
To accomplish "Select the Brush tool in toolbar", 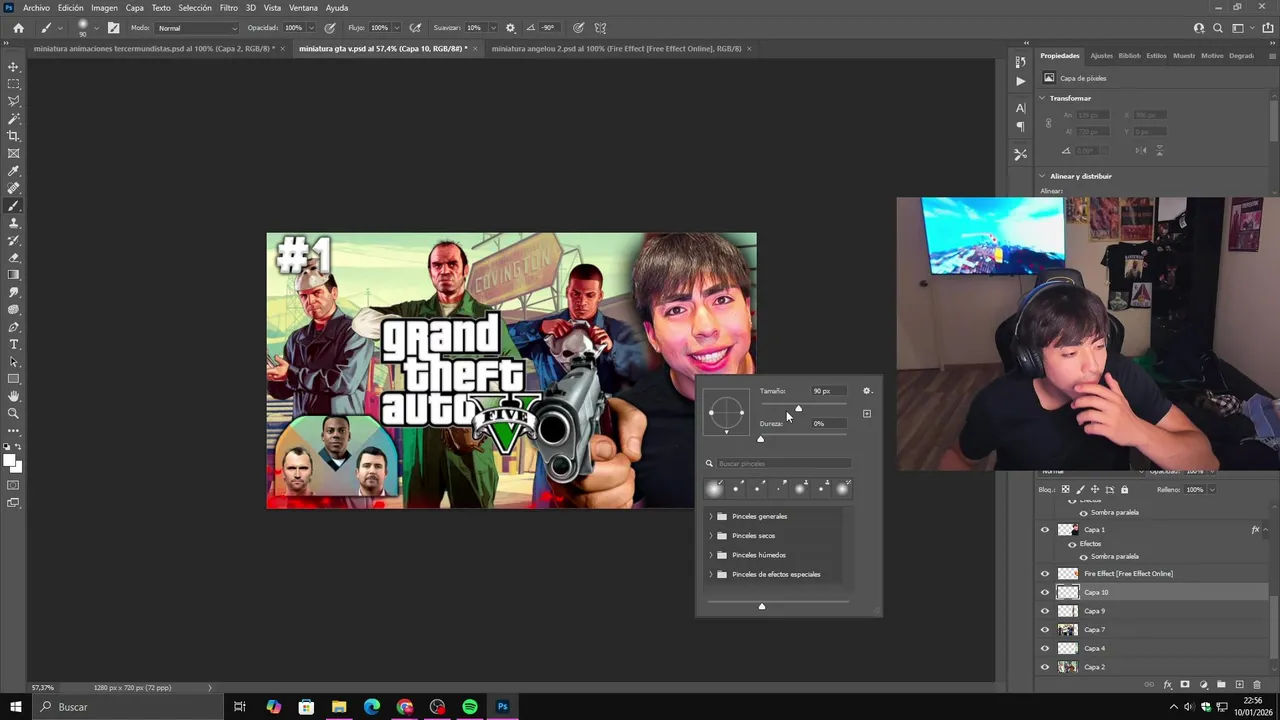I will click(x=14, y=206).
